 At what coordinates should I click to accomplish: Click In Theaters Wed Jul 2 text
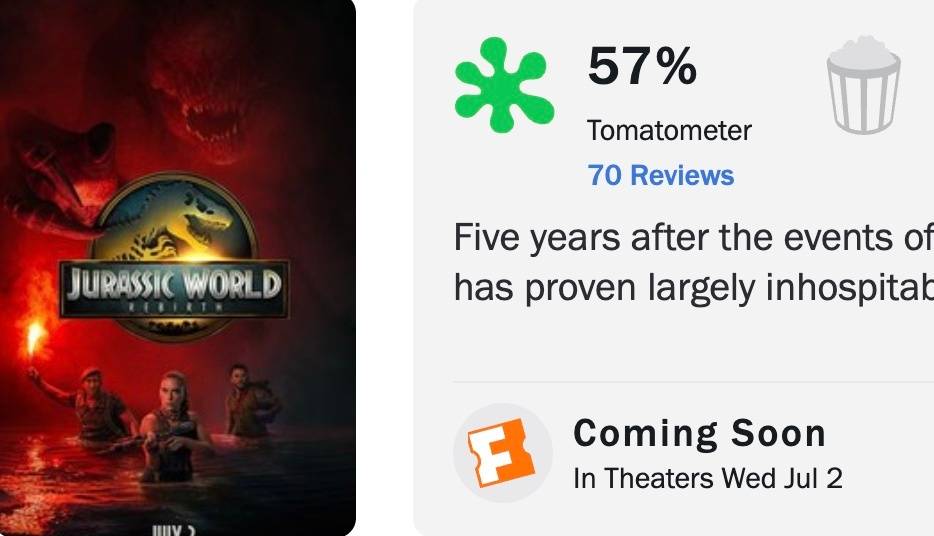tap(708, 478)
